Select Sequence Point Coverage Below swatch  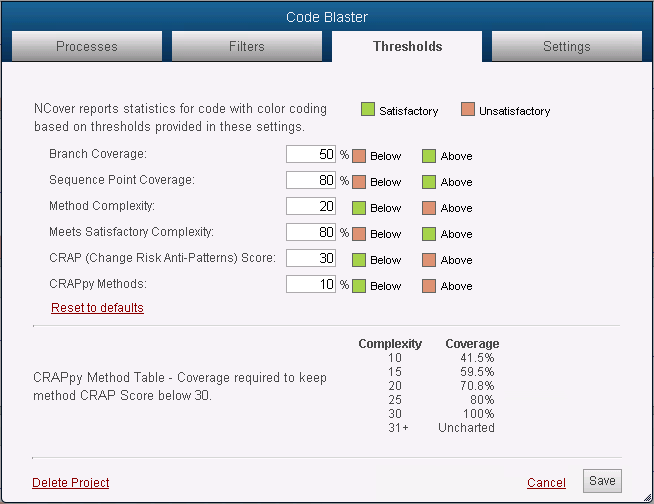point(359,182)
